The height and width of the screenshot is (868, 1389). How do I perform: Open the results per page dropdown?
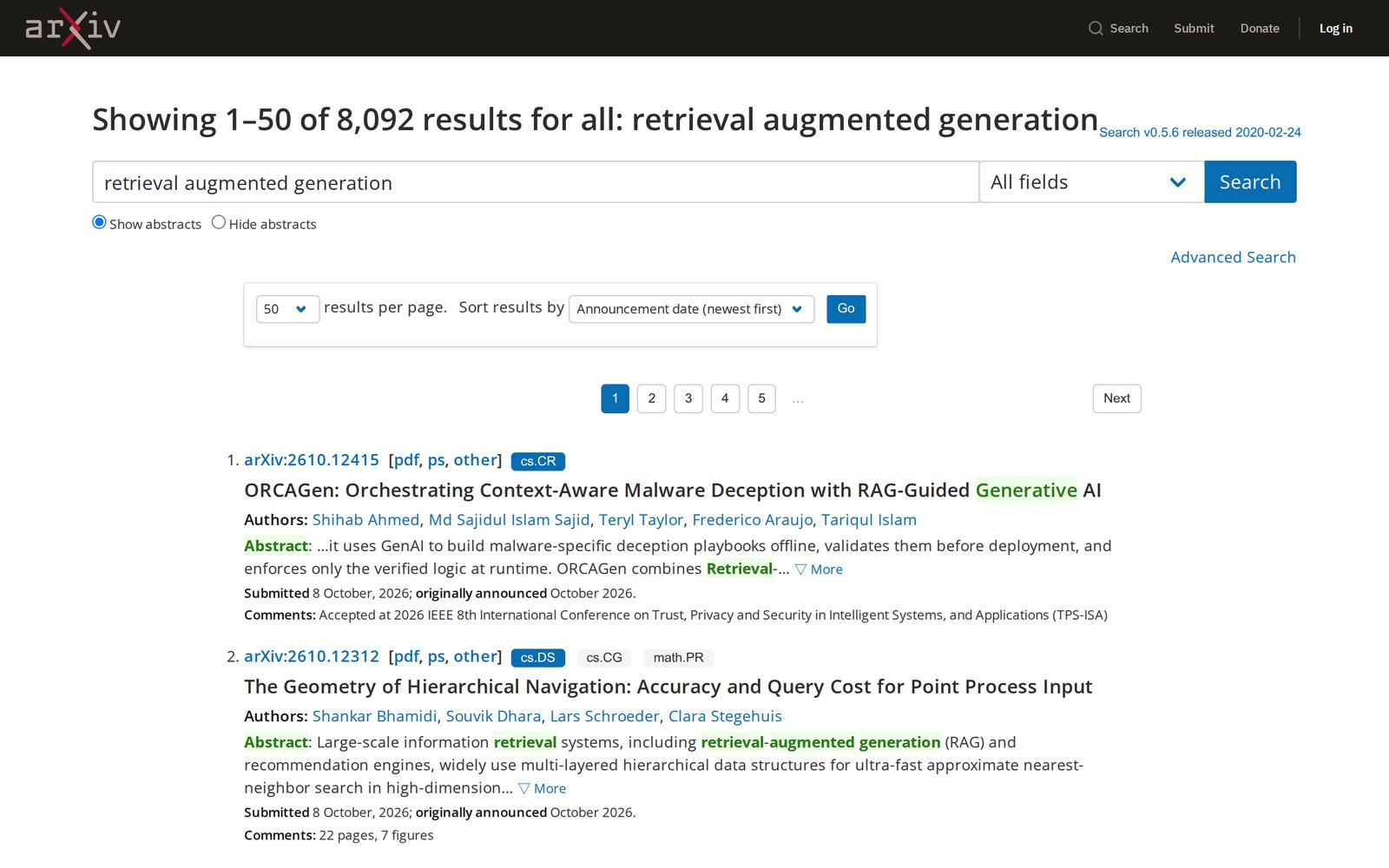pos(287,309)
